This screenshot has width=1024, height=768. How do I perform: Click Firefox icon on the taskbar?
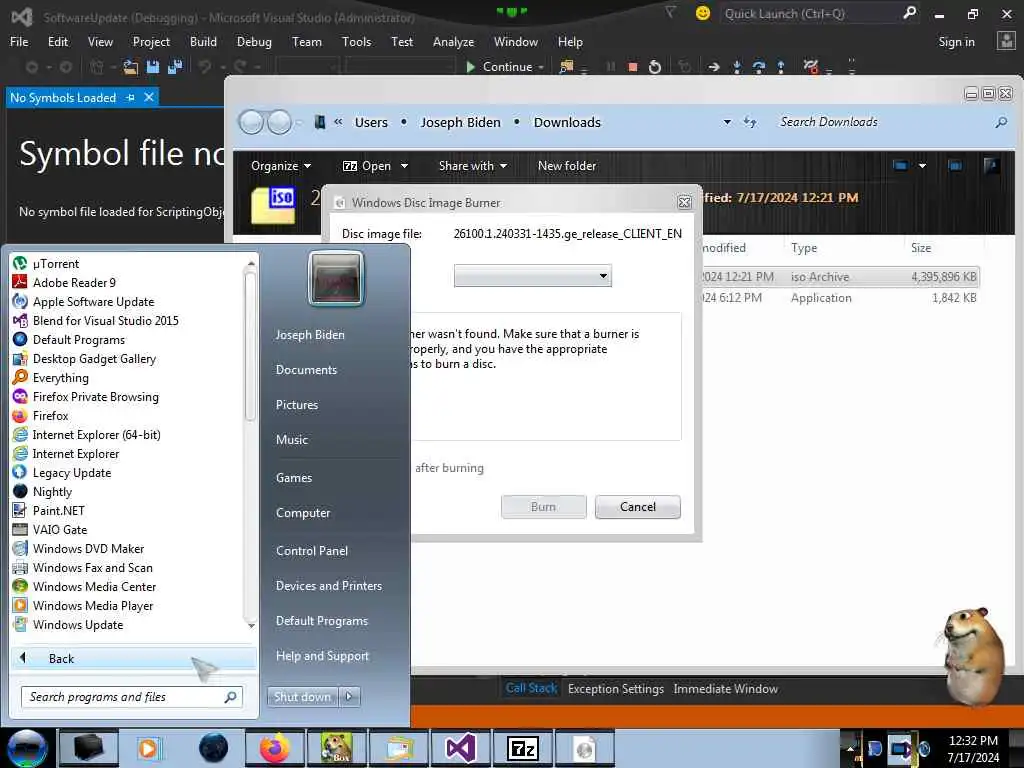(274, 748)
